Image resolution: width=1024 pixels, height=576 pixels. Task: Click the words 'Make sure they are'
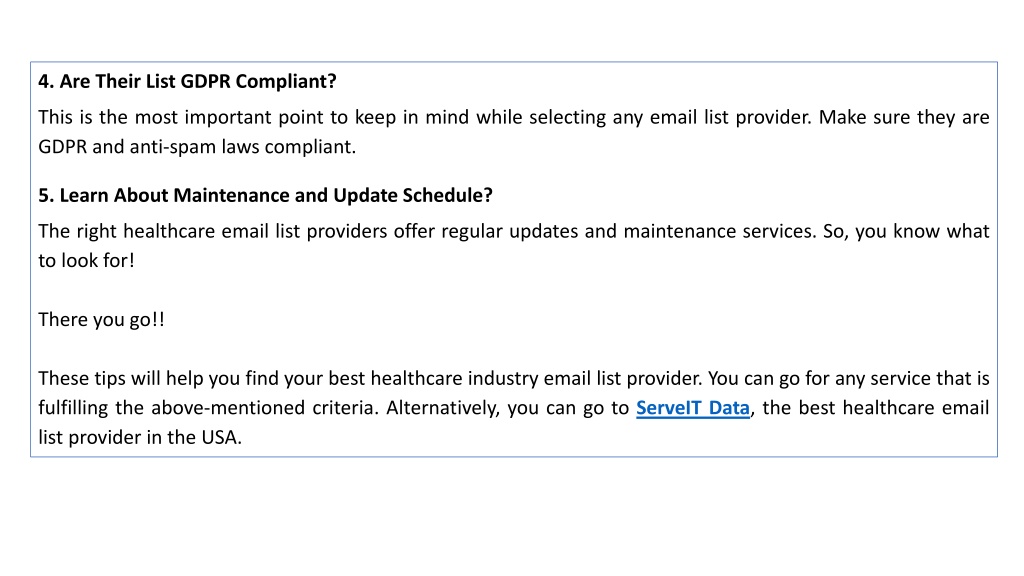coord(904,118)
